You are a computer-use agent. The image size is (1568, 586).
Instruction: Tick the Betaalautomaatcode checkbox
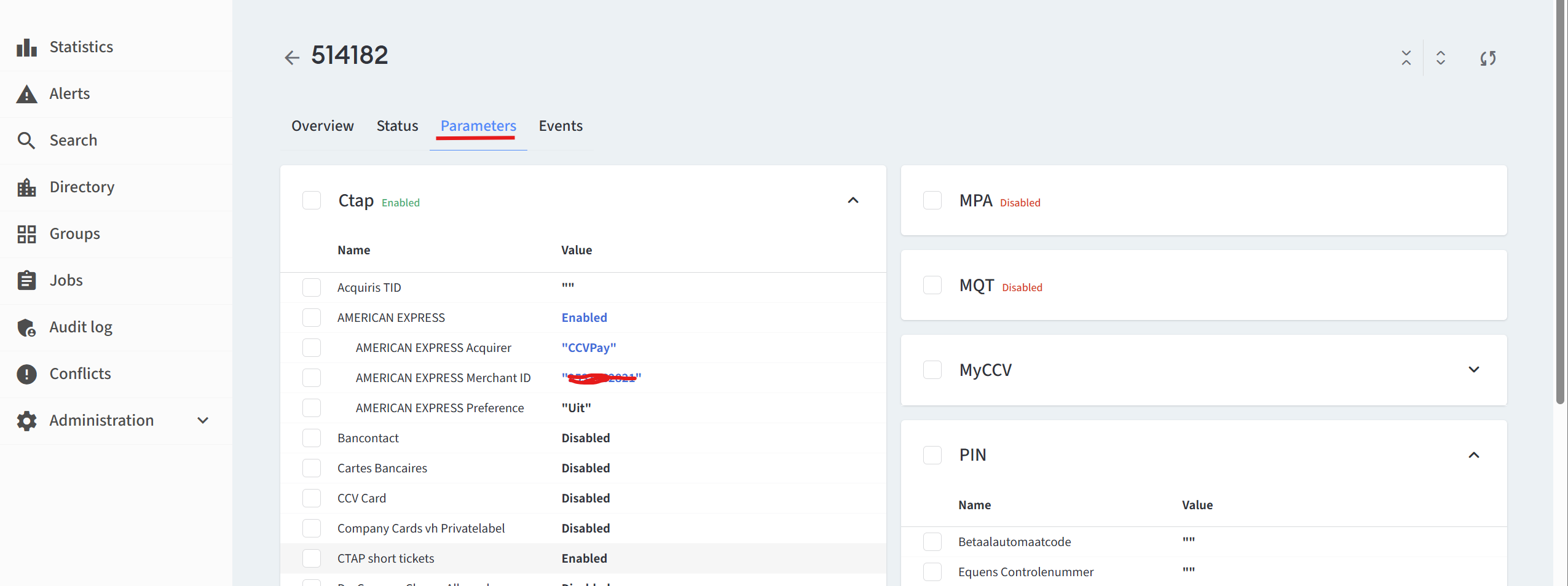(932, 542)
